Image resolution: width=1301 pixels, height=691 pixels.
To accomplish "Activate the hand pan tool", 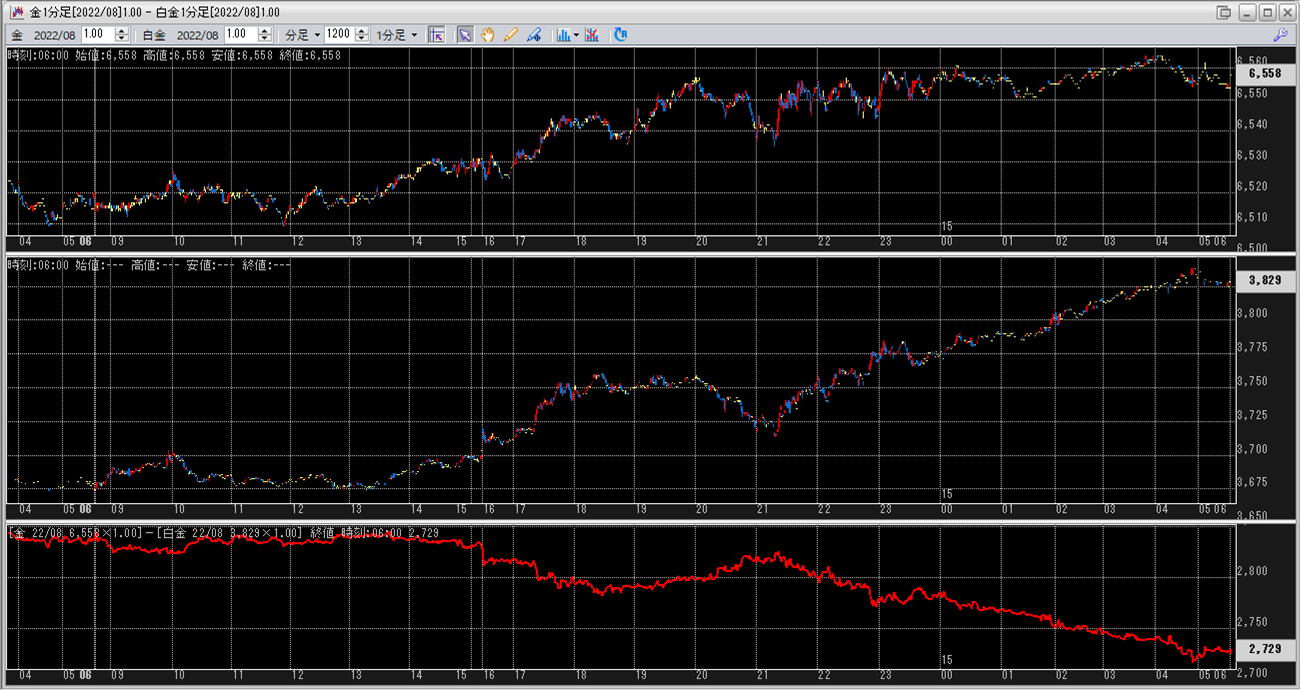I will coord(488,34).
